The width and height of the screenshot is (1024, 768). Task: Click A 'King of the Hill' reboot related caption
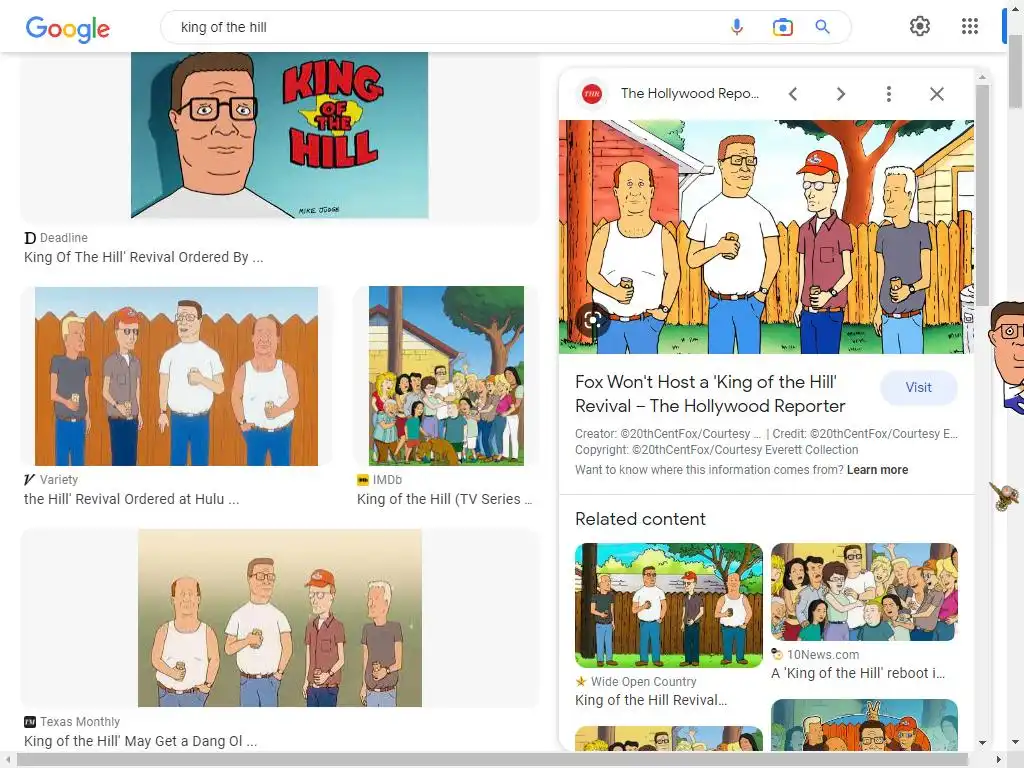[858, 673]
